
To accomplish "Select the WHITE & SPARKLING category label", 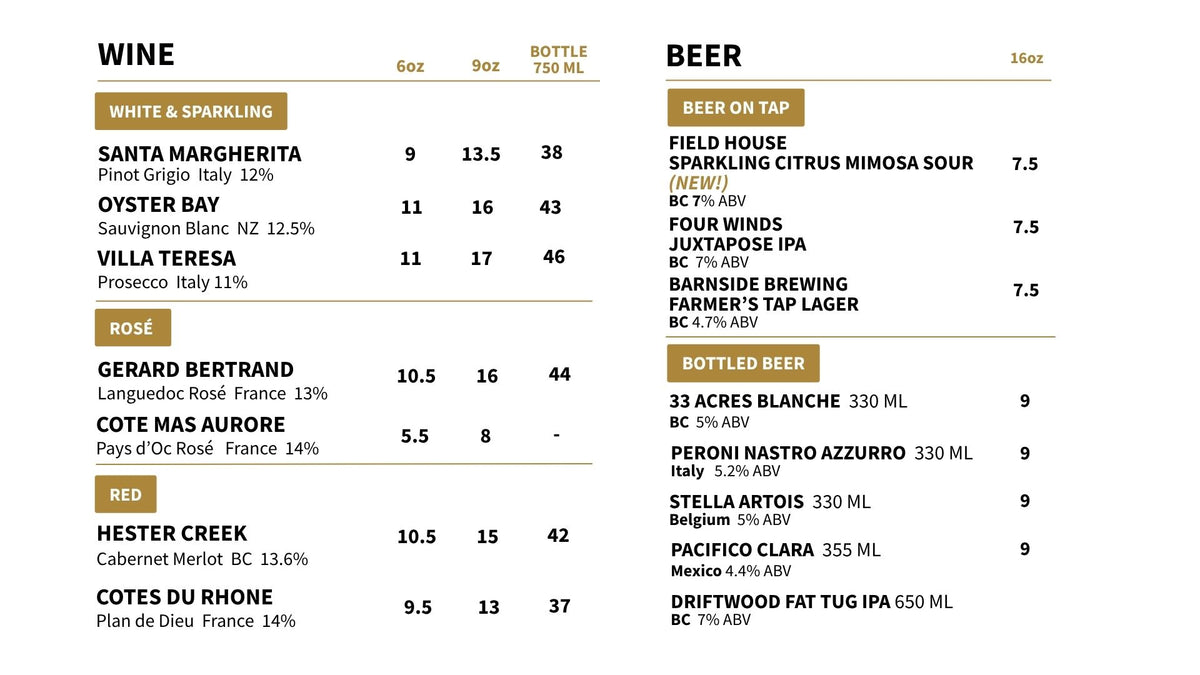I will [x=191, y=111].
